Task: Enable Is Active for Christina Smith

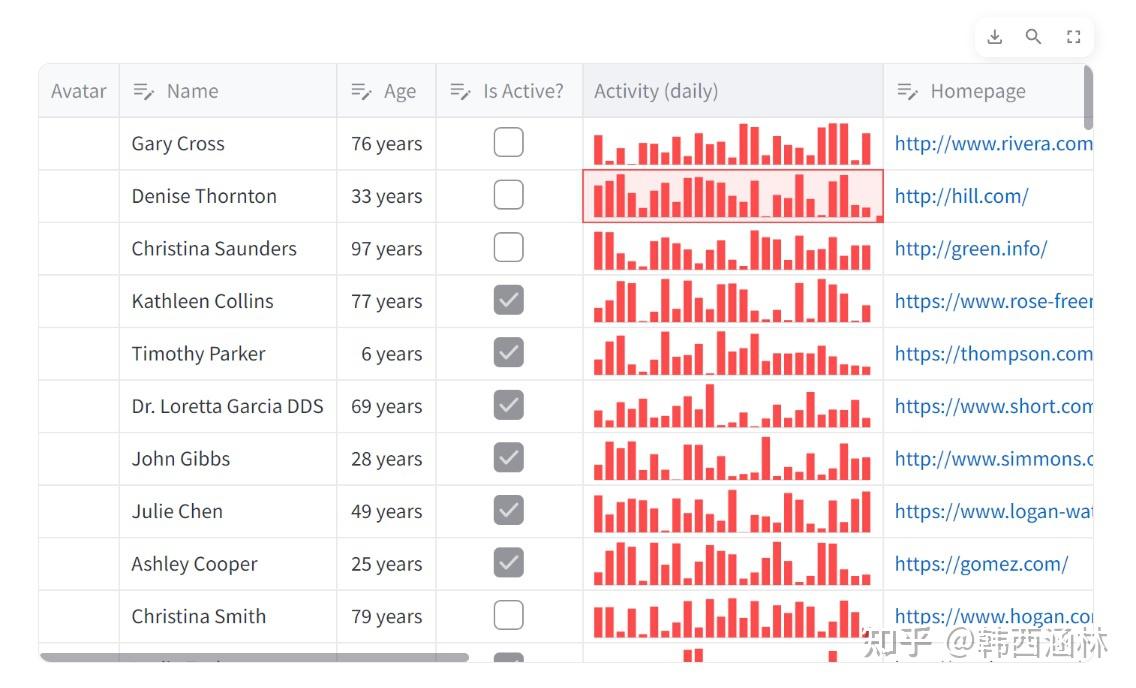Action: (509, 615)
